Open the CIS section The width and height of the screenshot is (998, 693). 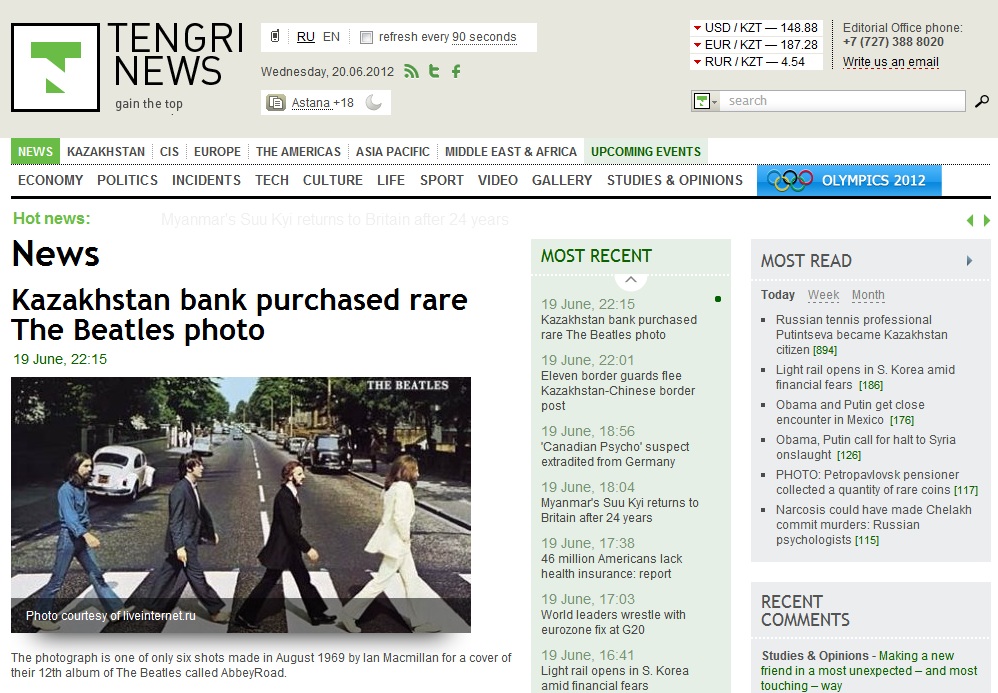coord(169,151)
